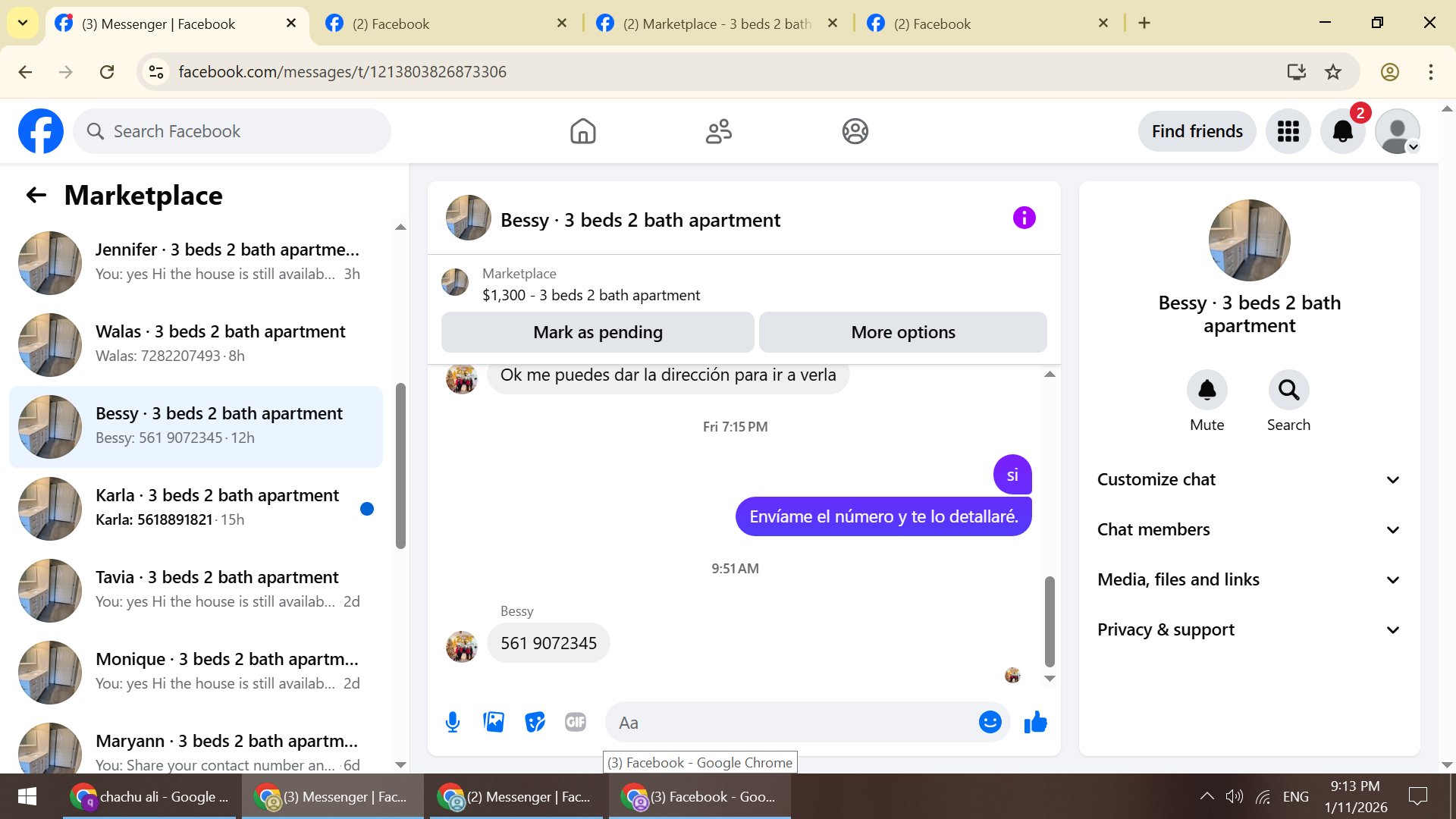Open the taskbar volume control
The width and height of the screenshot is (1456, 819).
coord(1234,796)
